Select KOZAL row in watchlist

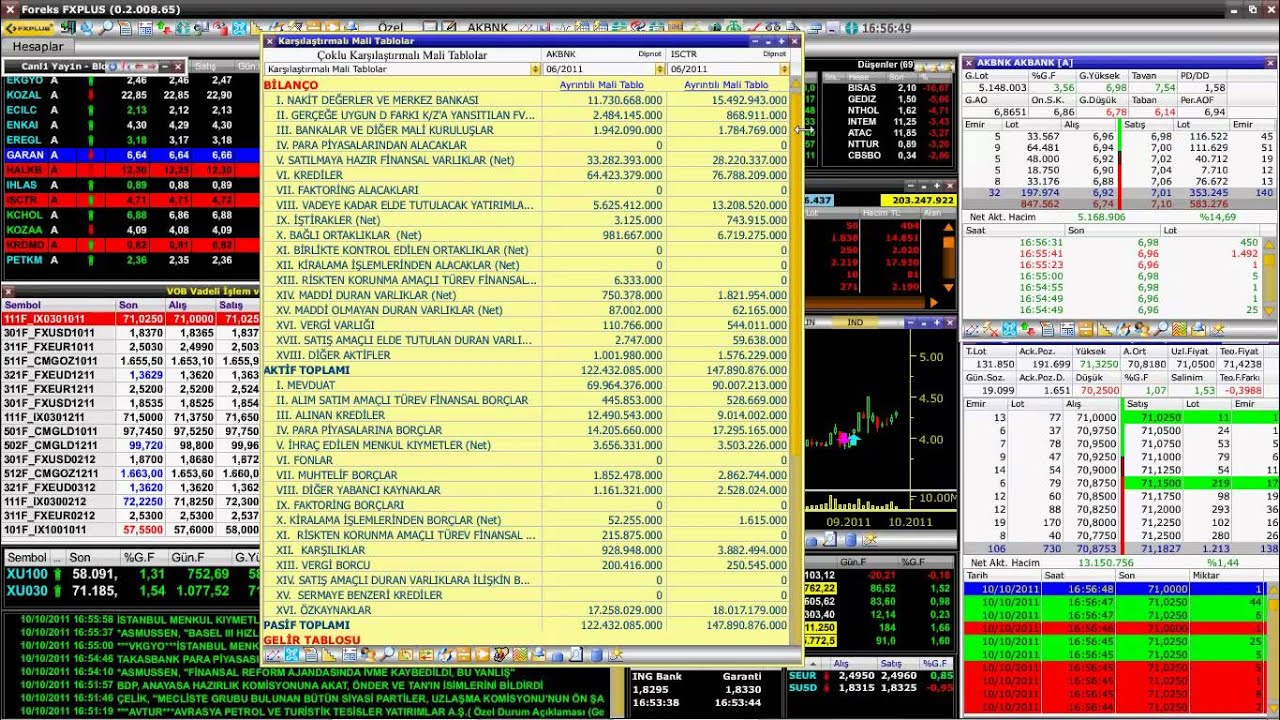(x=130, y=95)
